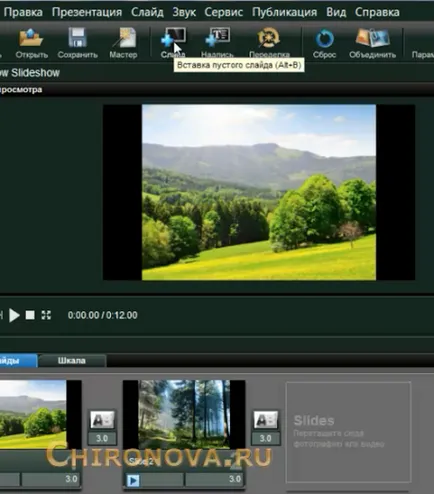This screenshot has height=494, width=434.
Task: Stop the preview playback
Action: coord(30,315)
